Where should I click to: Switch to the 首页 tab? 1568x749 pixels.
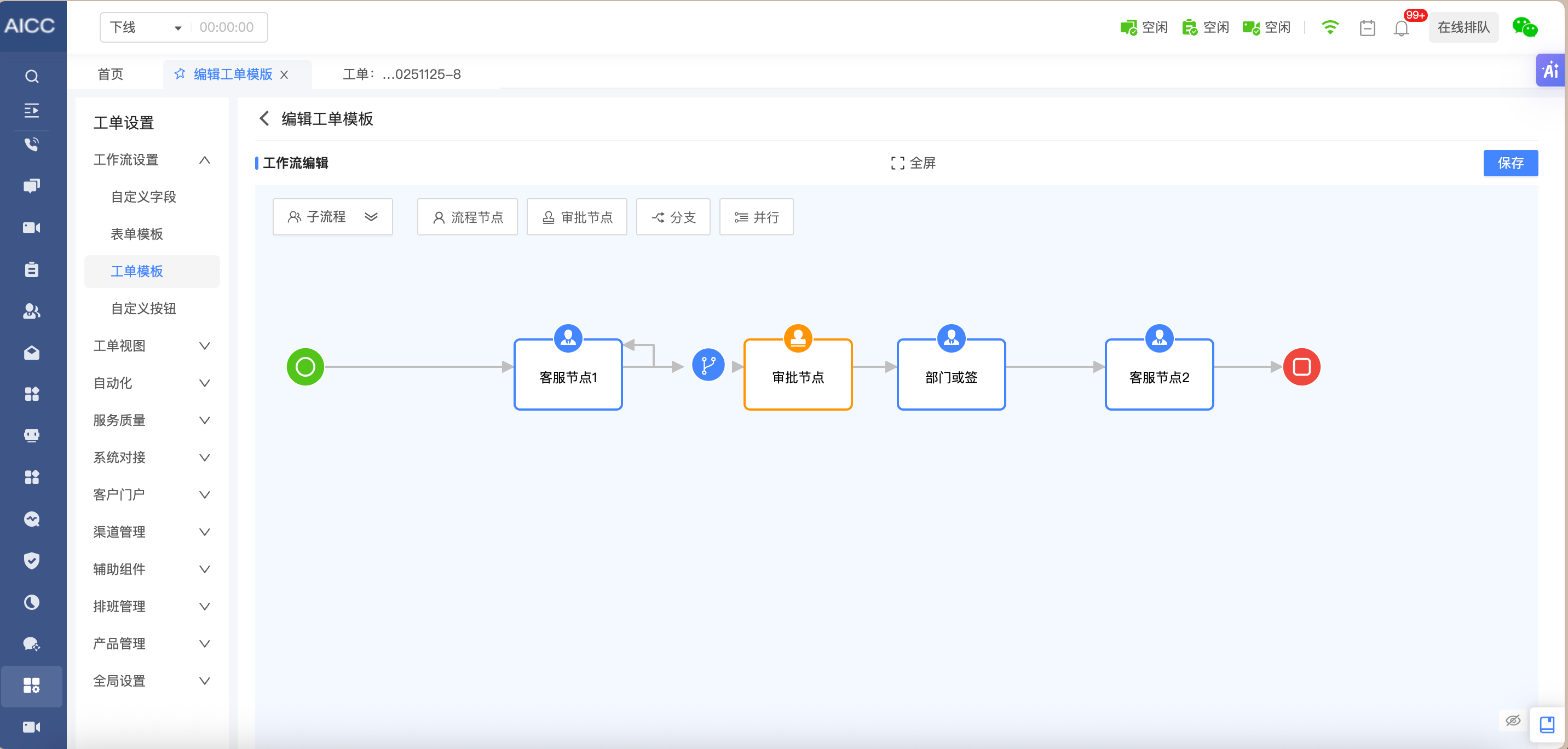(x=110, y=74)
